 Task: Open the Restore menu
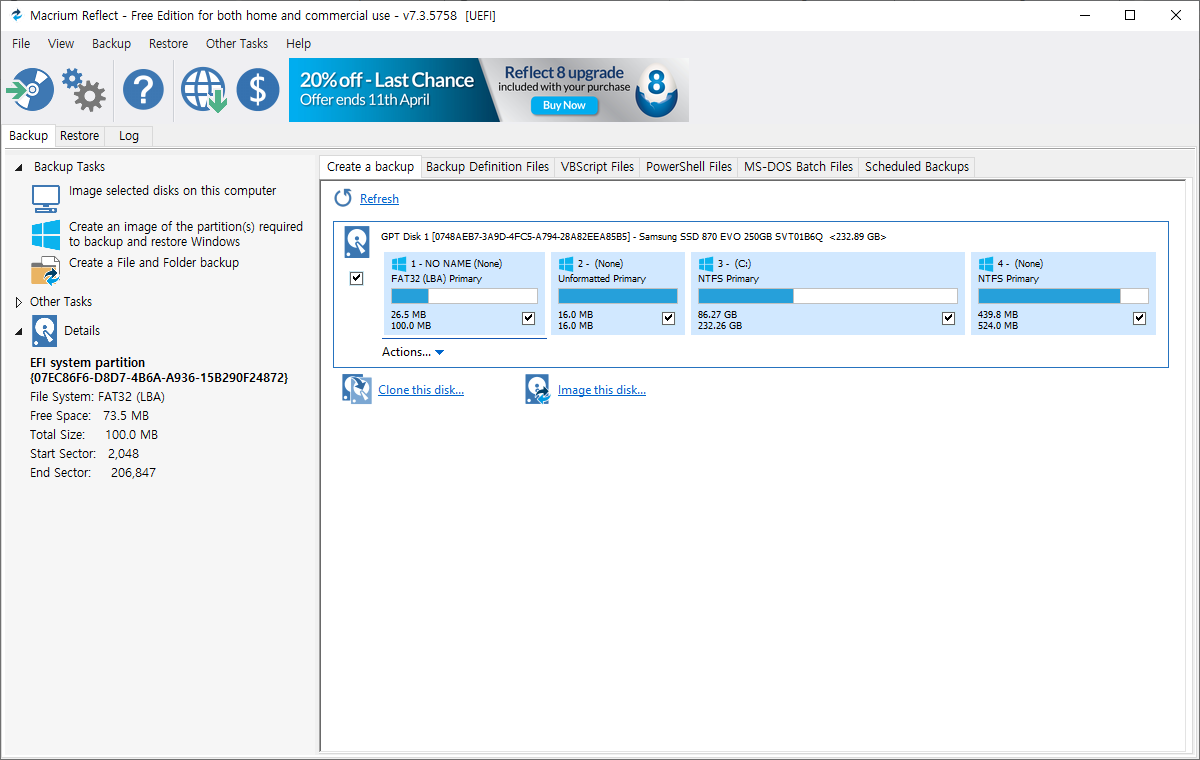point(168,44)
